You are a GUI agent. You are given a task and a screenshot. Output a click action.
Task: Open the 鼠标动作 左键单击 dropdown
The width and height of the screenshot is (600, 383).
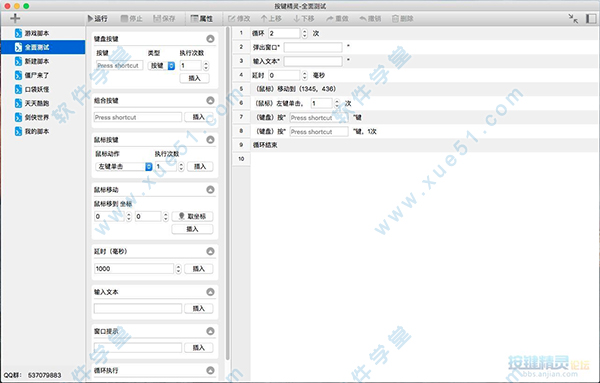tap(124, 166)
